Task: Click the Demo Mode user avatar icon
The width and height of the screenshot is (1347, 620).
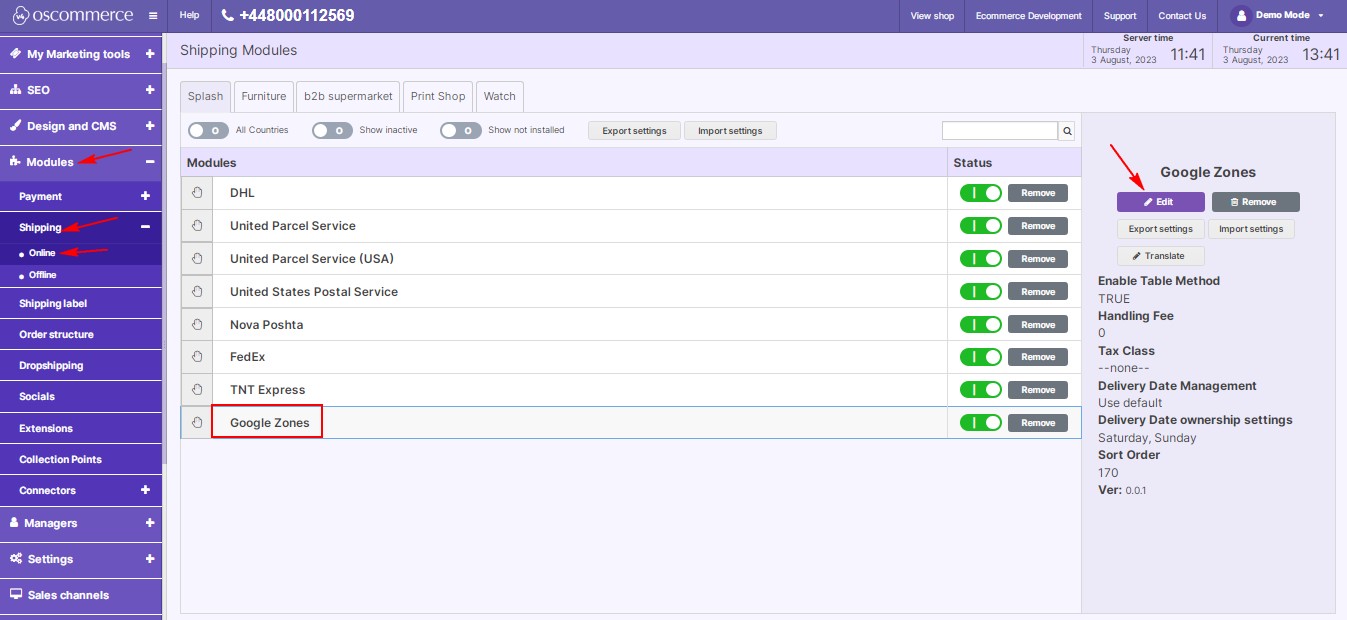Action: [x=1241, y=16]
